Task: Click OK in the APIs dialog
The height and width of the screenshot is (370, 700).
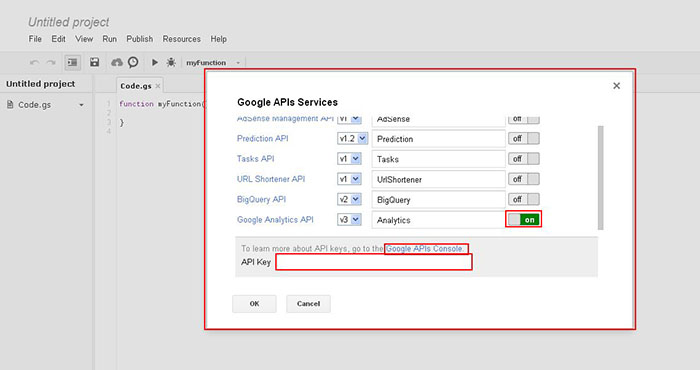Action: 254,303
